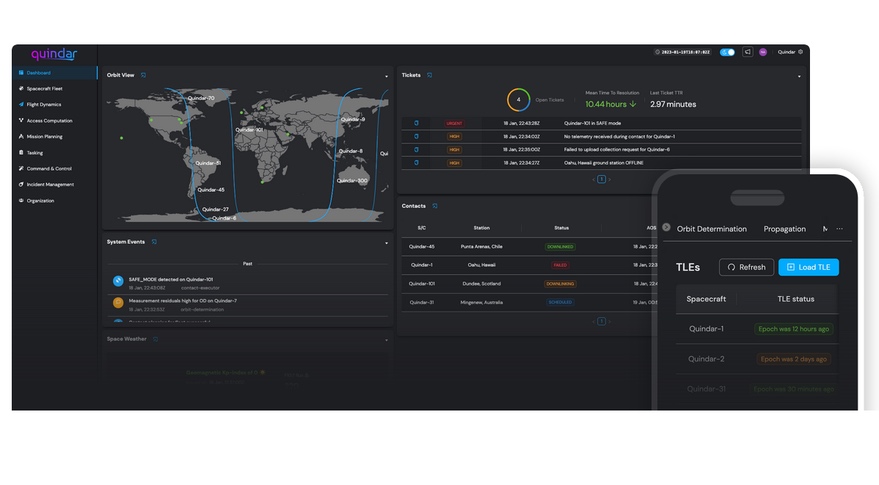Click 'Quindar-101 in SAFE mode' ticket text
The height and width of the screenshot is (485, 879).
tap(592, 123)
